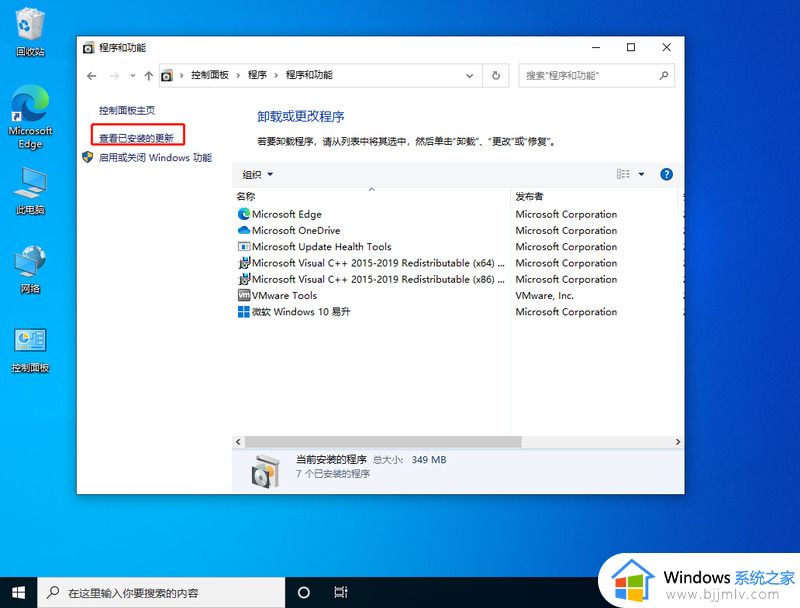Select Visual C++ 2015-2019 Redistributable (x86) row
The height and width of the screenshot is (608, 800).
pos(458,280)
